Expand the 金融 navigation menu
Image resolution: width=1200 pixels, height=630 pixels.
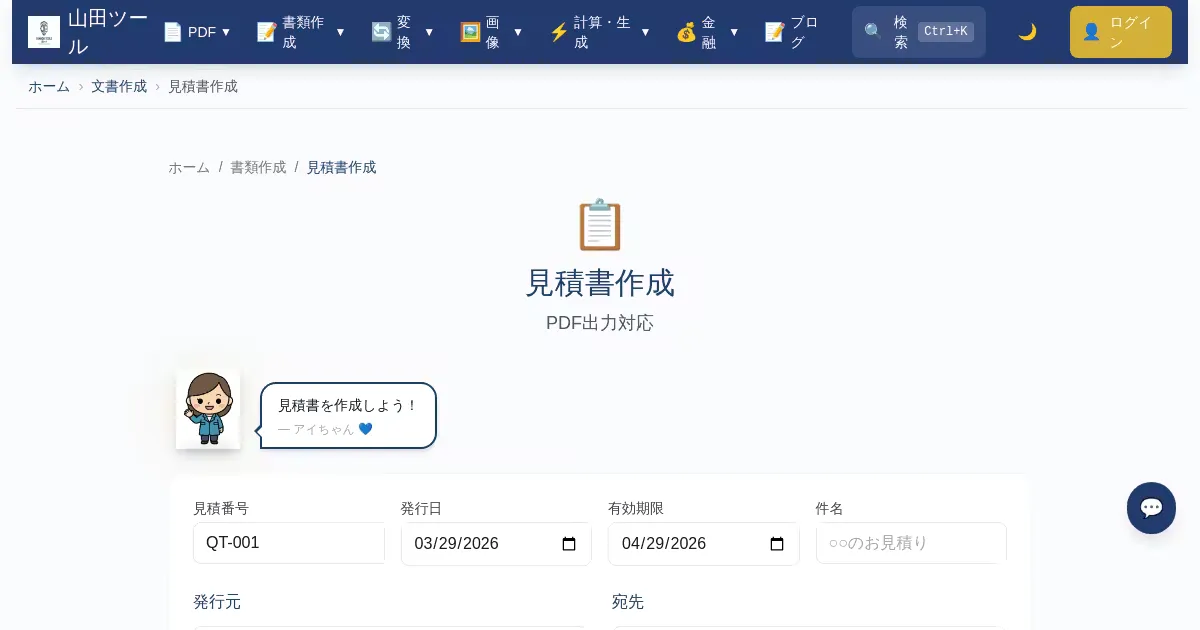coord(708,32)
